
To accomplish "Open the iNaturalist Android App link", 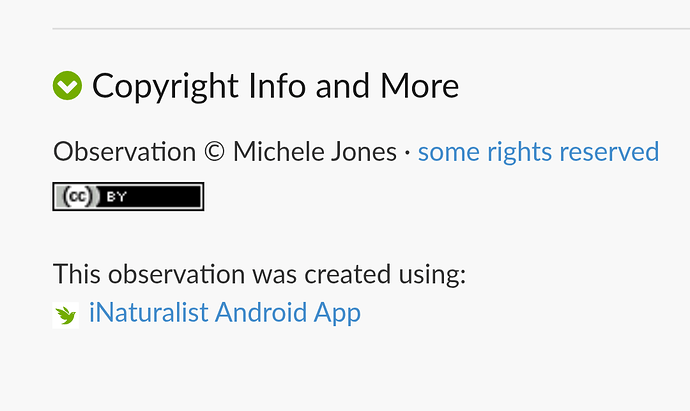I will [224, 313].
